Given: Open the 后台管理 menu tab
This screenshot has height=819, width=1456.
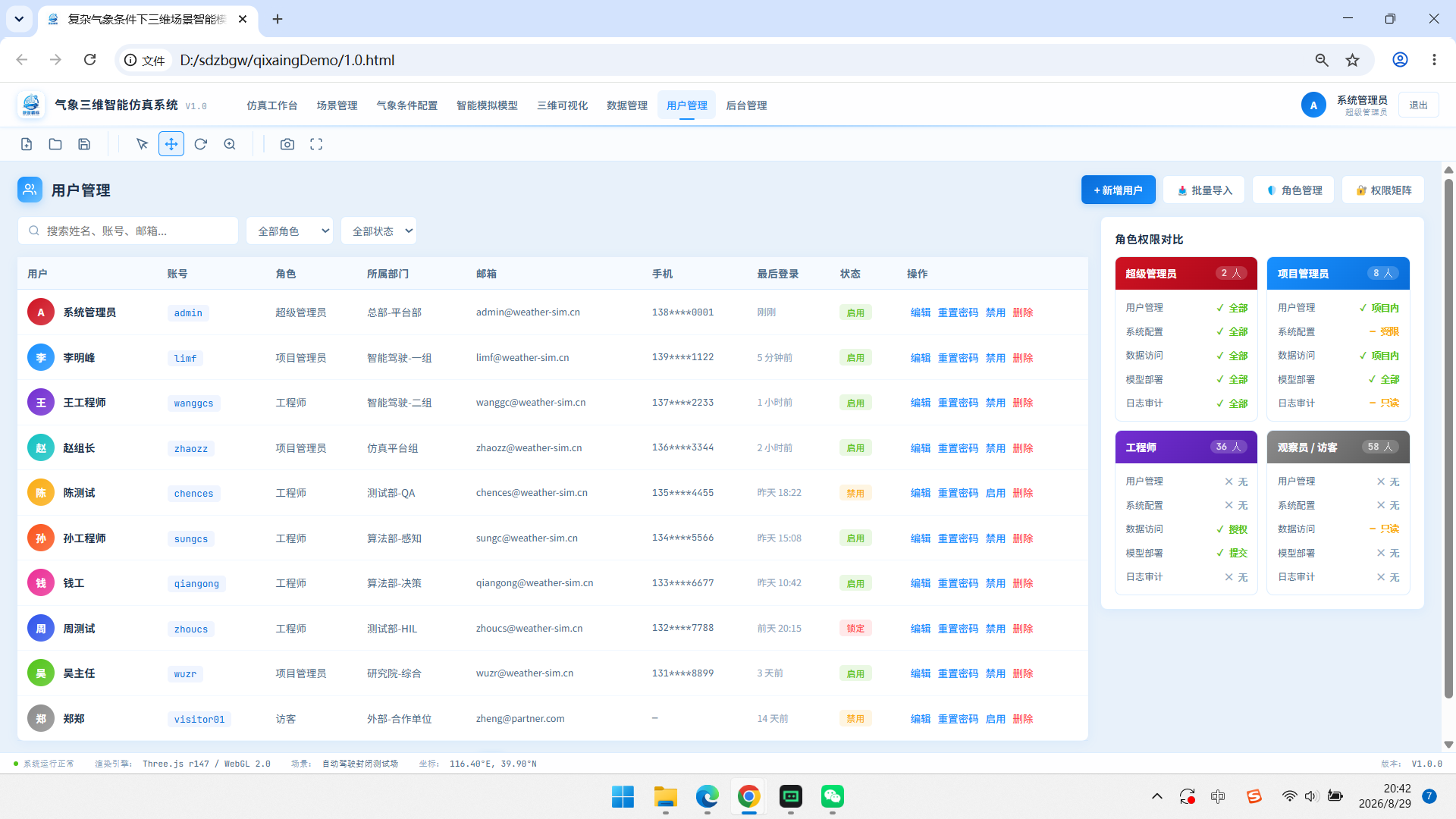Looking at the screenshot, I should tap(746, 105).
